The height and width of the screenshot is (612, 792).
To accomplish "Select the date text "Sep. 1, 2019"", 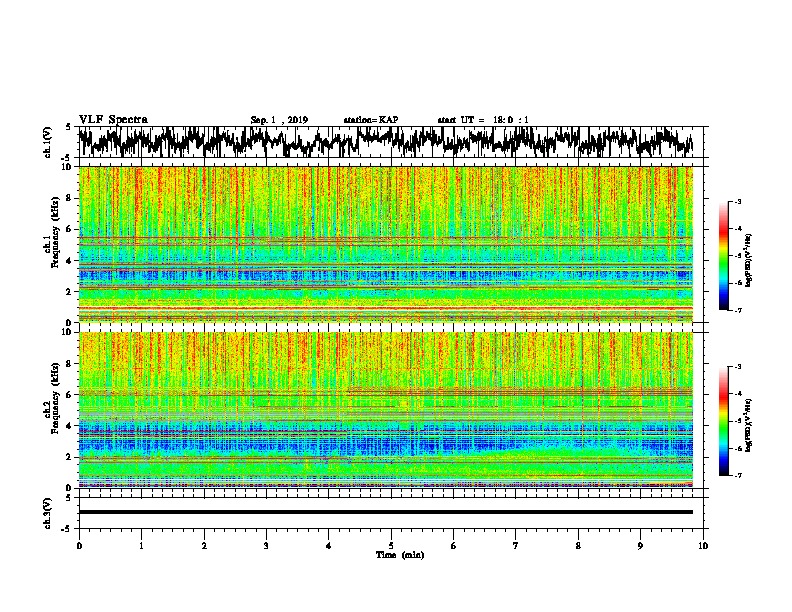I will point(279,120).
